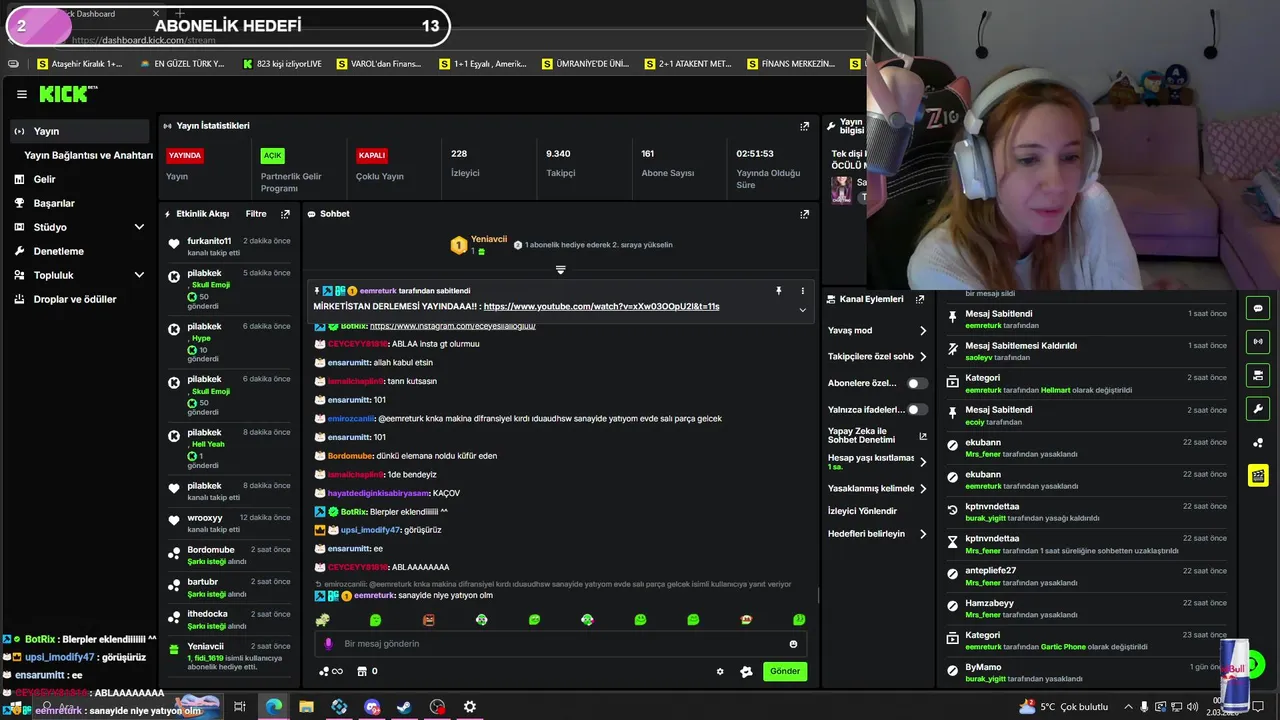This screenshot has width=1280, height=720.
Task: Click İzleyici Yönlendir action
Action: [x=862, y=511]
